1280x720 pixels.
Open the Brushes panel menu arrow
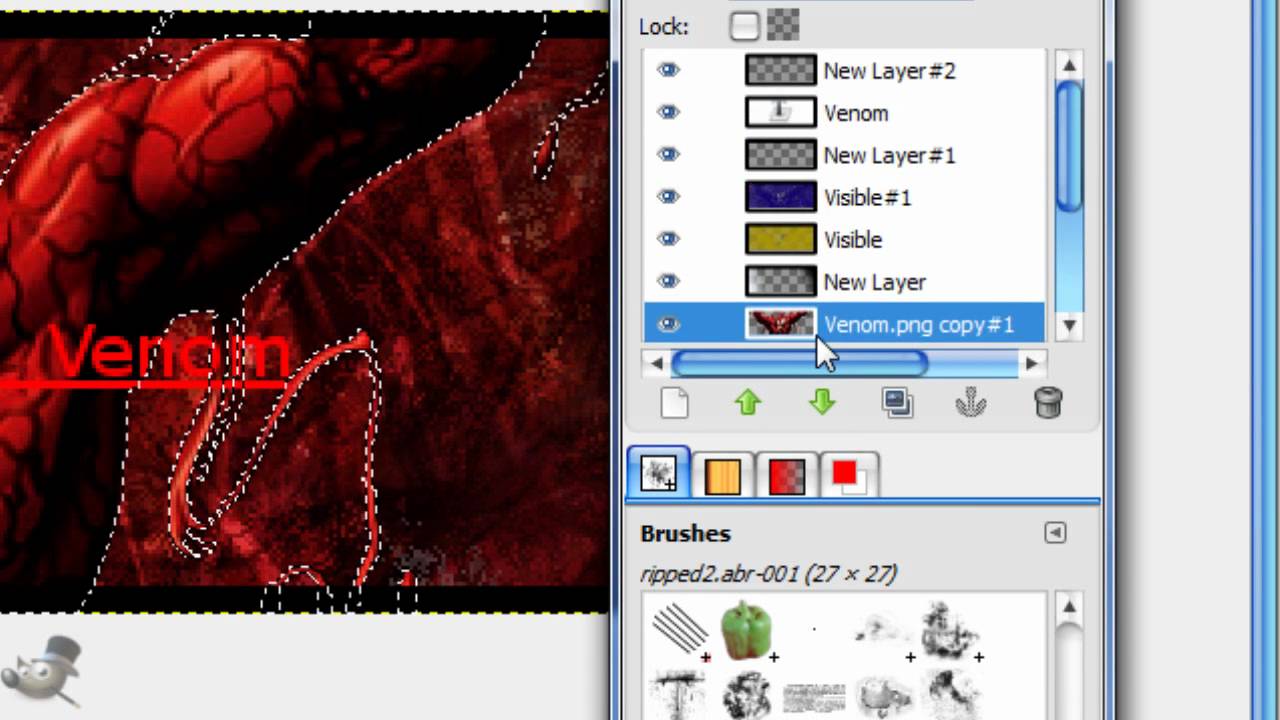1055,533
